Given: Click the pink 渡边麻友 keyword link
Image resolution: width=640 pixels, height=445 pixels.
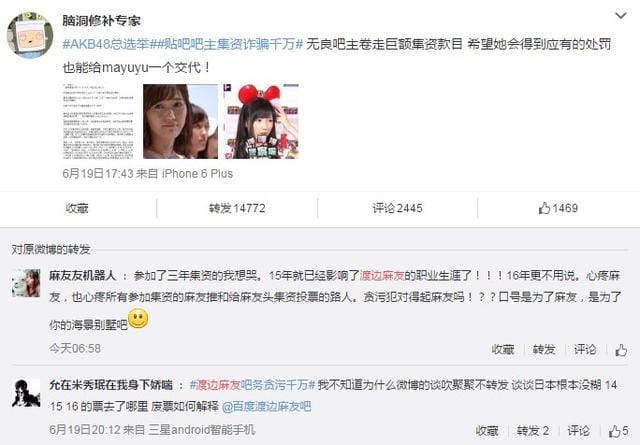Looking at the screenshot, I should pyautogui.click(x=382, y=276).
